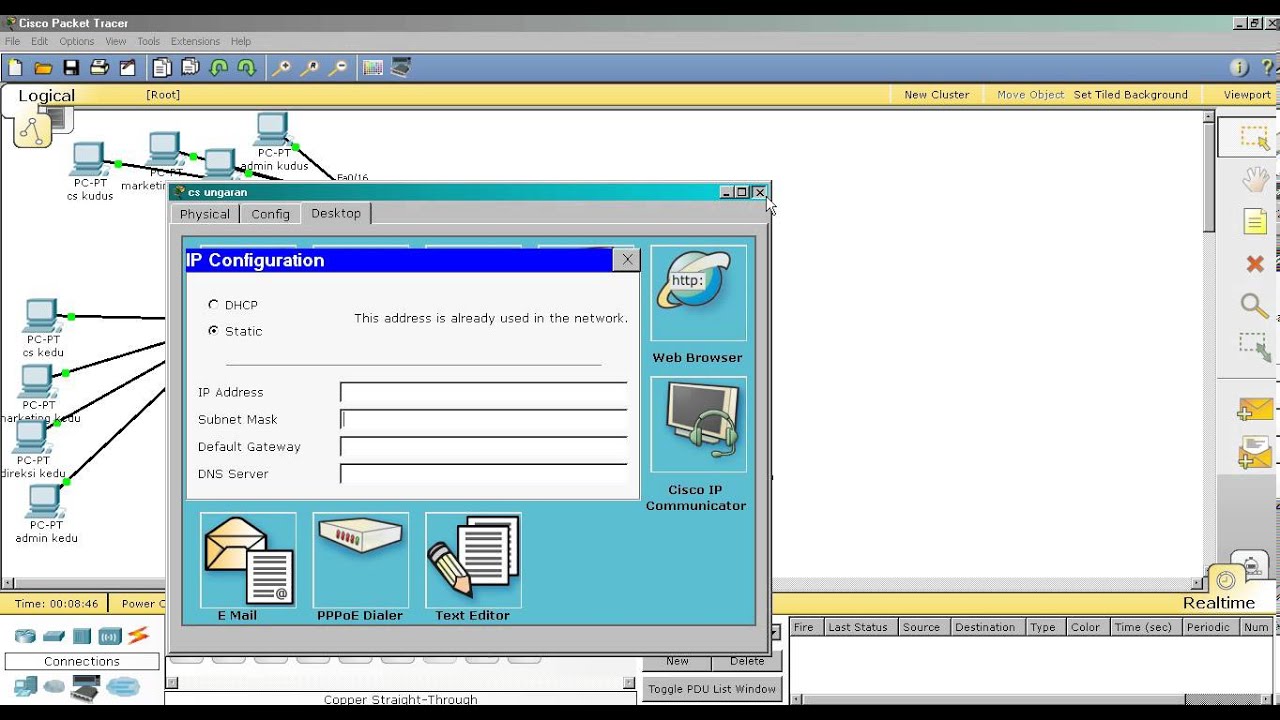Screen dimensions: 1280x720
Task: Choose the Place Note tool
Action: (x=1255, y=221)
